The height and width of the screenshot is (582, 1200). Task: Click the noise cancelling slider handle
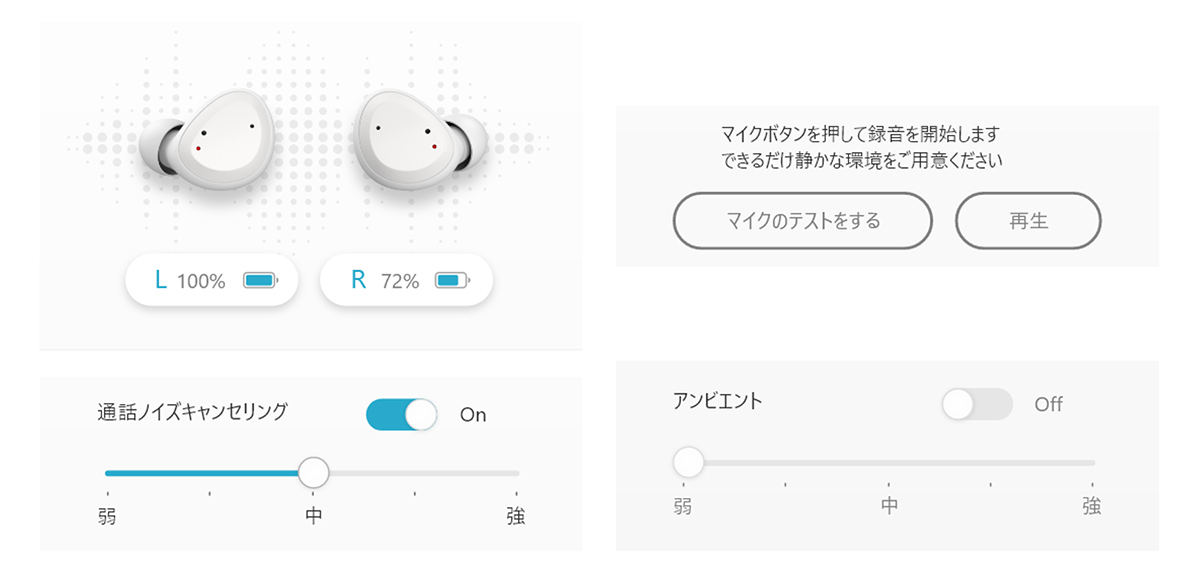314,472
